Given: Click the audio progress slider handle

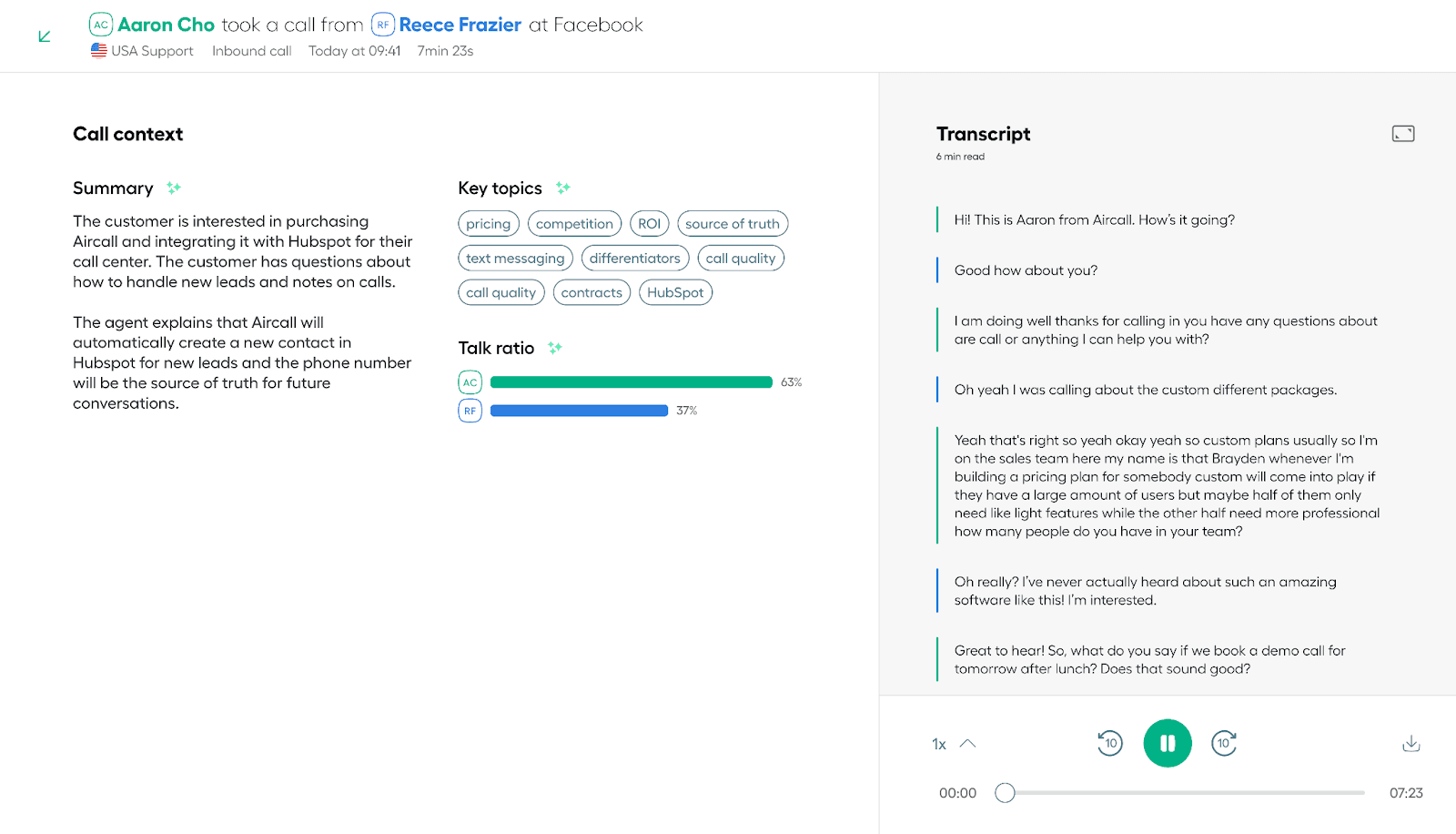Looking at the screenshot, I should click(1005, 793).
